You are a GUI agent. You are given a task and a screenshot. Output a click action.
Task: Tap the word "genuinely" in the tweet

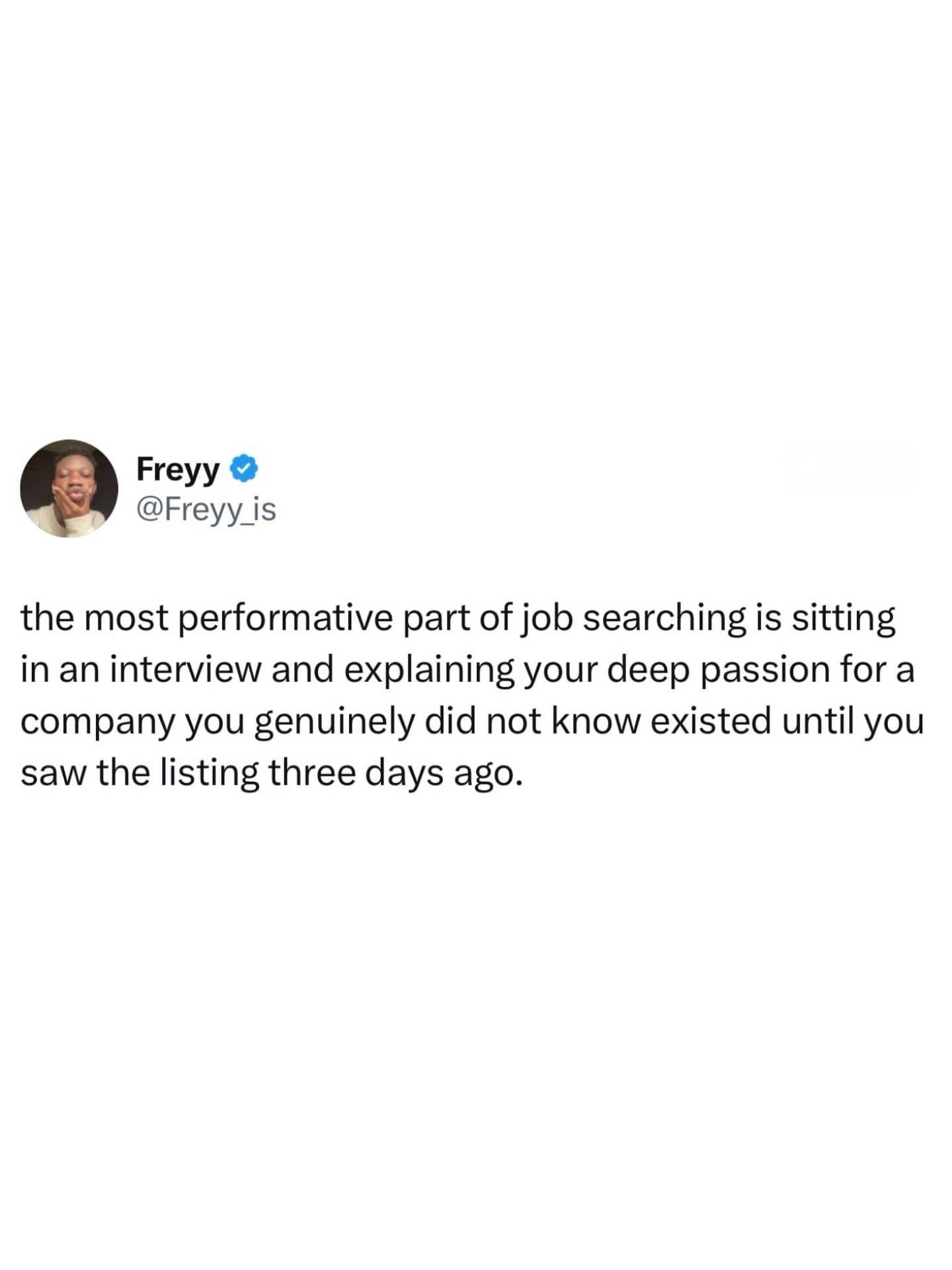(334, 722)
